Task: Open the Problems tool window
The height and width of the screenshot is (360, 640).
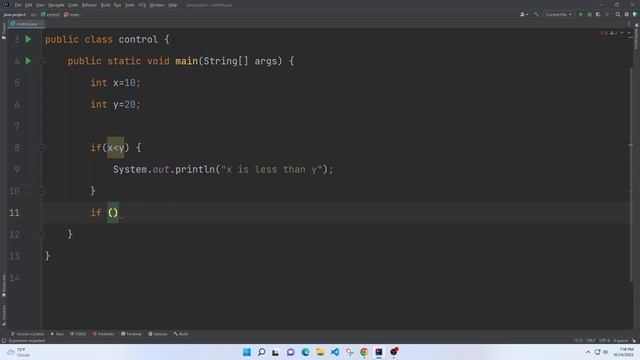Action: click(103, 334)
